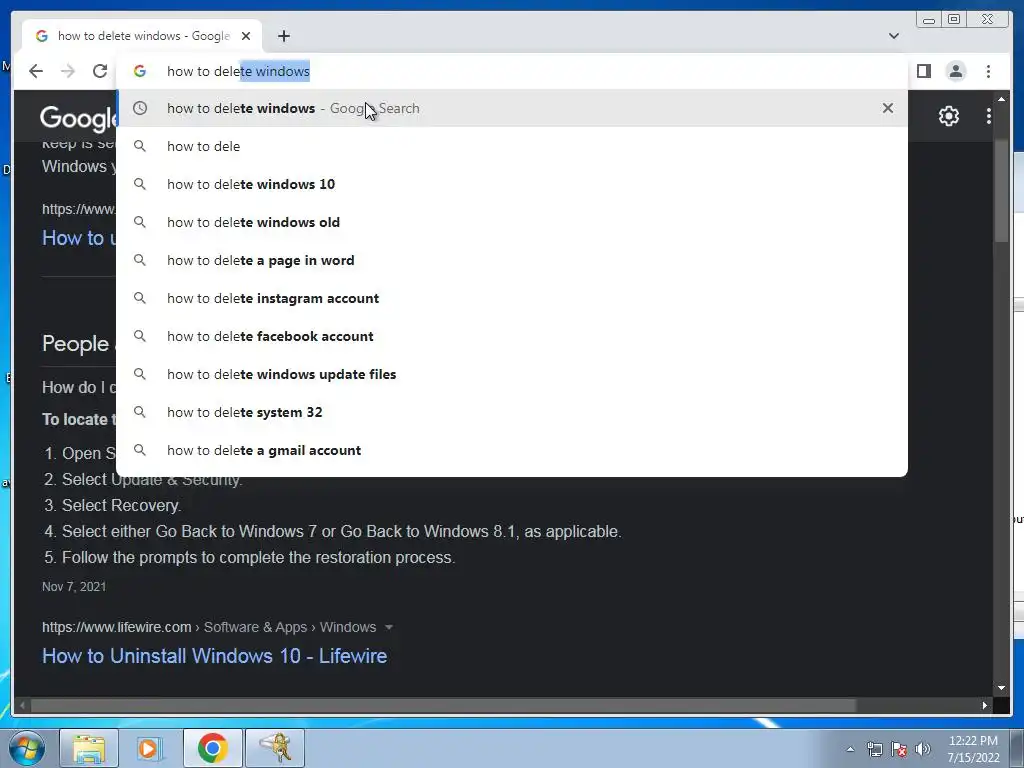Image resolution: width=1024 pixels, height=768 pixels.
Task: Expand the dropdown arrow next to lifewire.com breadcrumb
Action: [389, 628]
